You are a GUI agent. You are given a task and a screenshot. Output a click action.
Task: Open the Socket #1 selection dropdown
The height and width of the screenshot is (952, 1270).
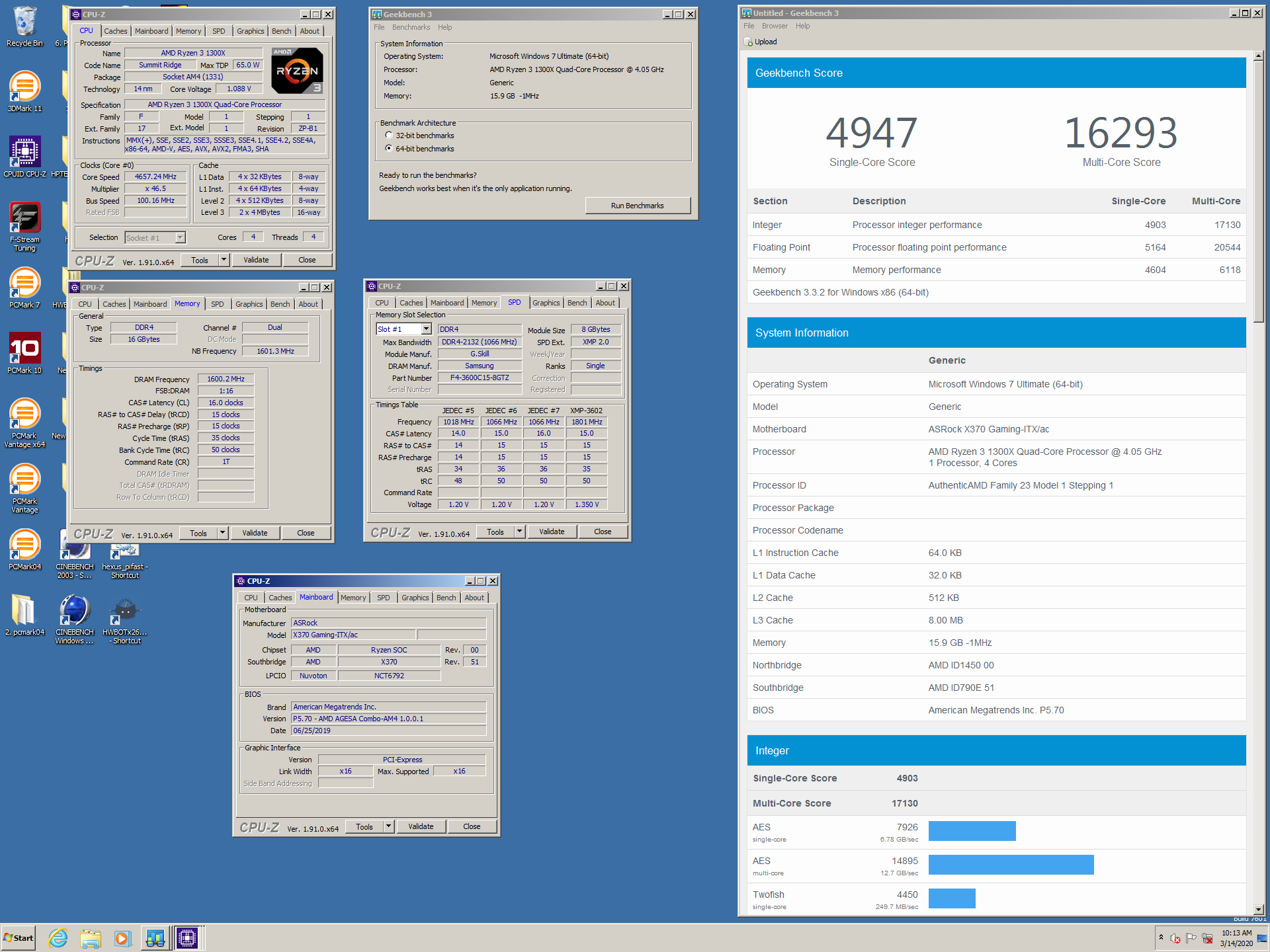pos(155,237)
